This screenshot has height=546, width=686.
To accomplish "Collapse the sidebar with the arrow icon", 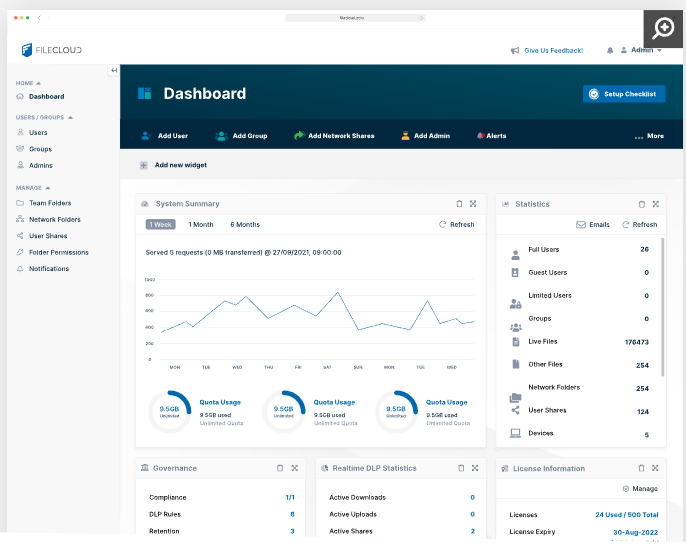I will 114,70.
